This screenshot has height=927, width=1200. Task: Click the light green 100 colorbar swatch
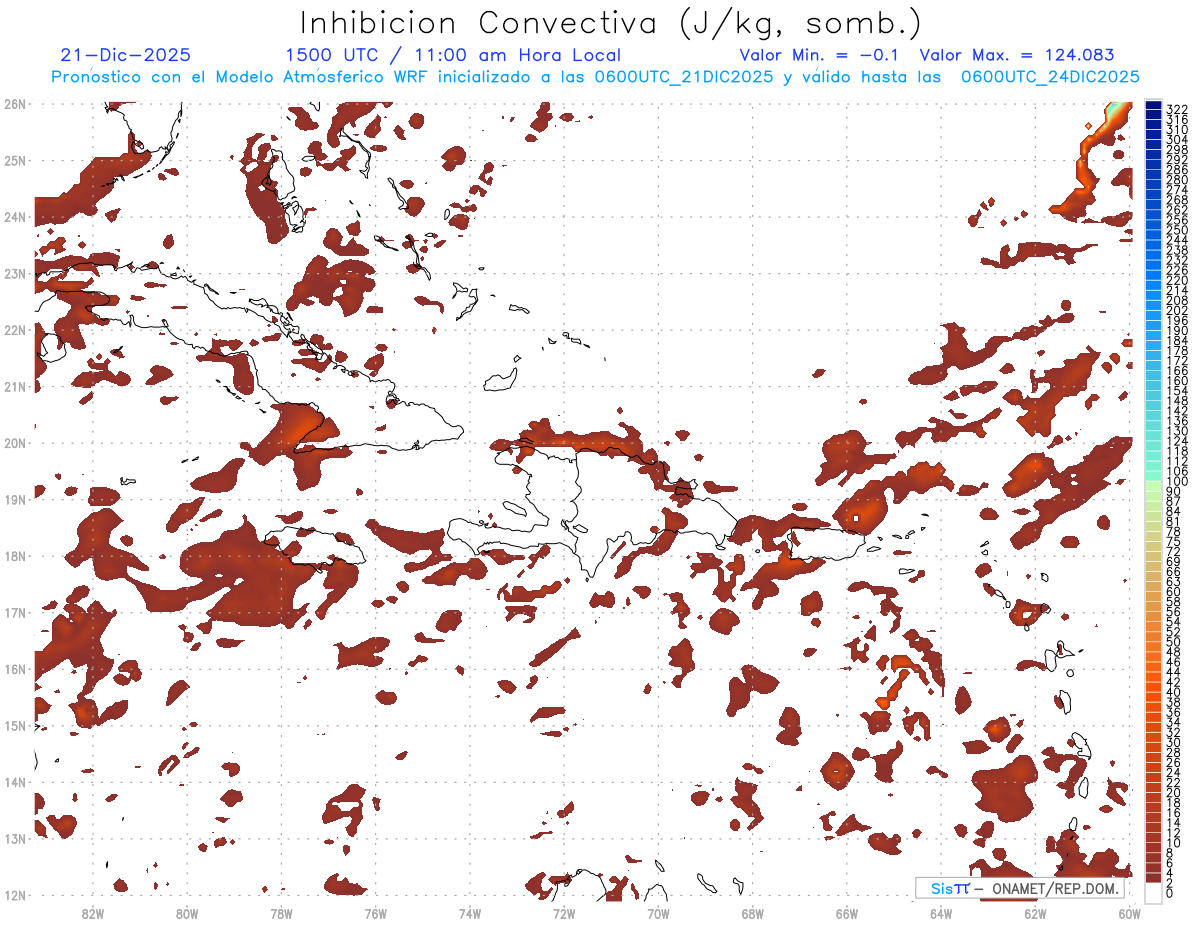click(x=1153, y=484)
